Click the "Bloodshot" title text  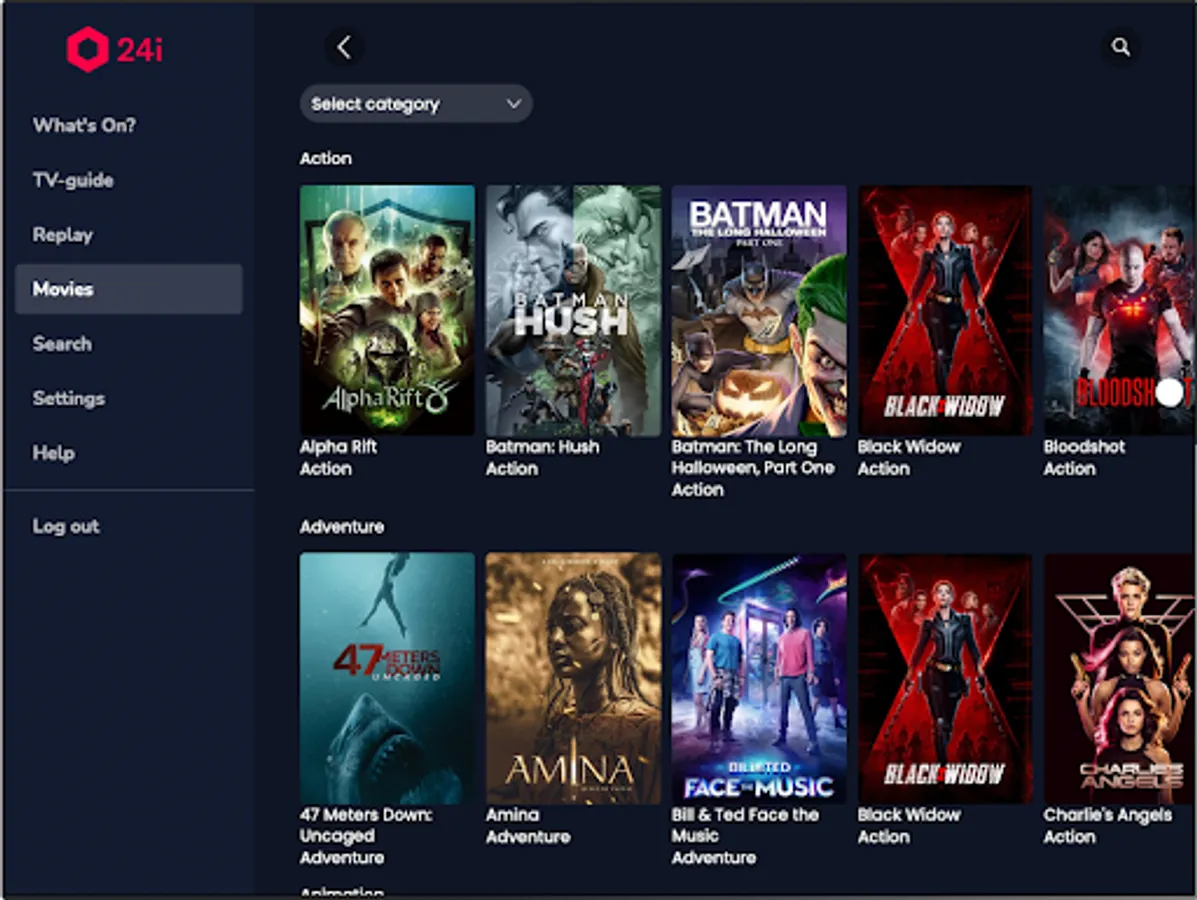(x=1084, y=447)
